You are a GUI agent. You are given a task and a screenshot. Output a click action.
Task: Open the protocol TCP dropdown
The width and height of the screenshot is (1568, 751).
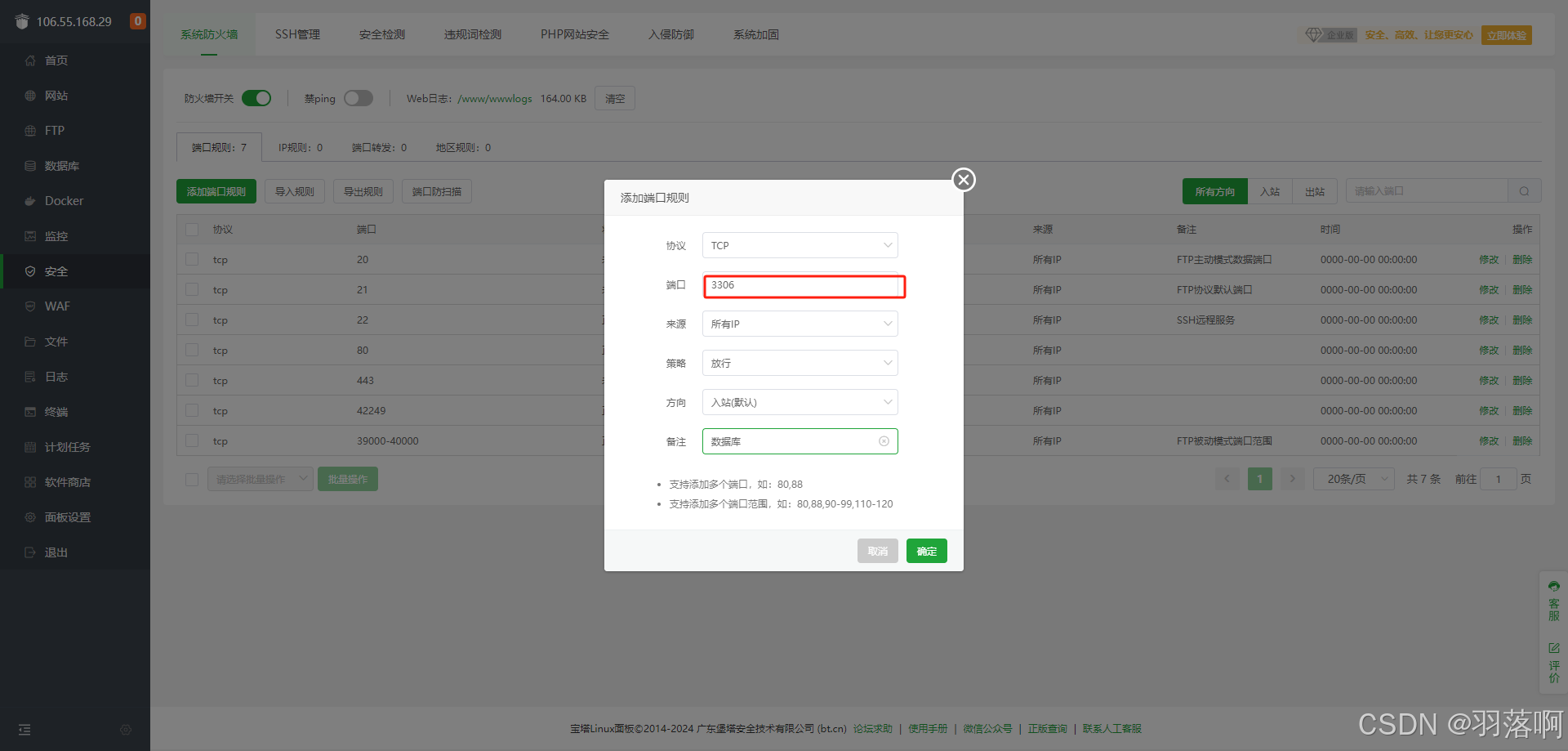(x=800, y=245)
